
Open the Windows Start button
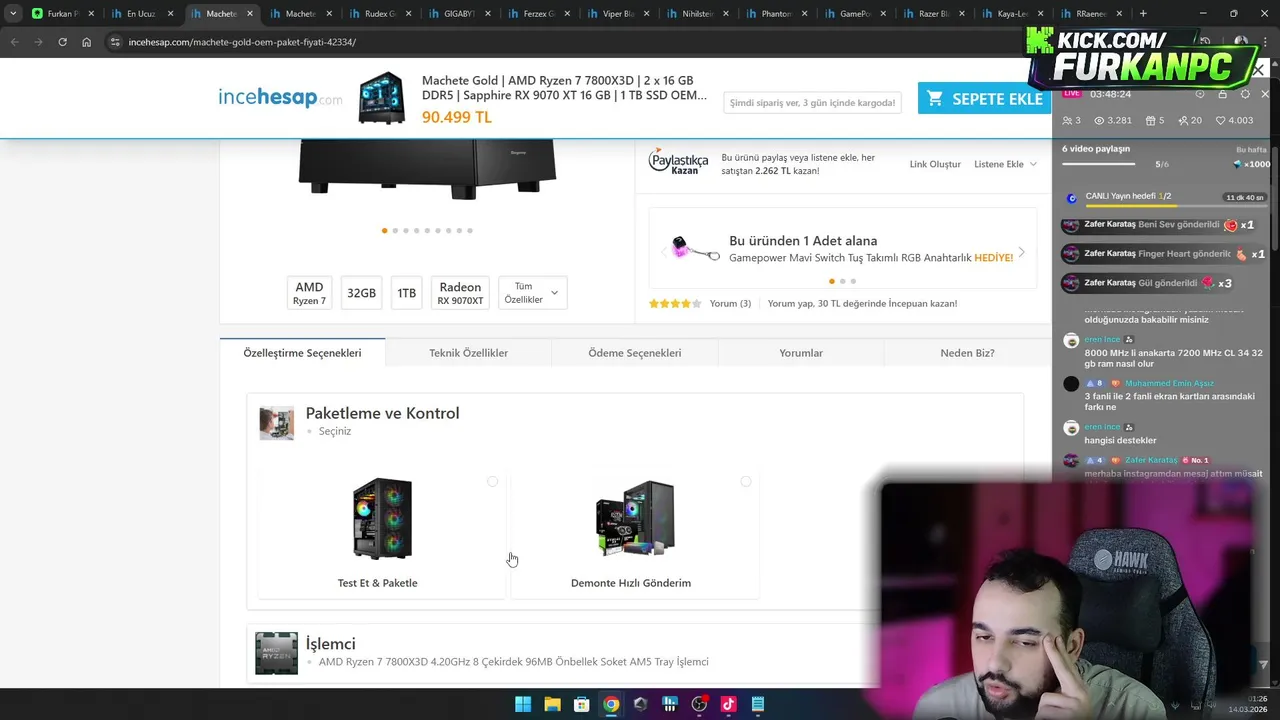523,704
